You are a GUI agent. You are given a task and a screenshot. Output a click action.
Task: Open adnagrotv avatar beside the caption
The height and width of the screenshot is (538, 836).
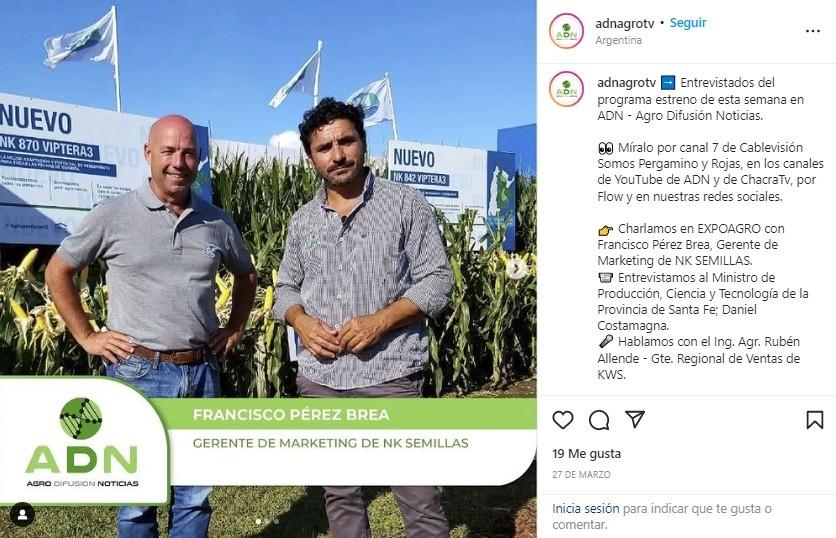coord(566,89)
